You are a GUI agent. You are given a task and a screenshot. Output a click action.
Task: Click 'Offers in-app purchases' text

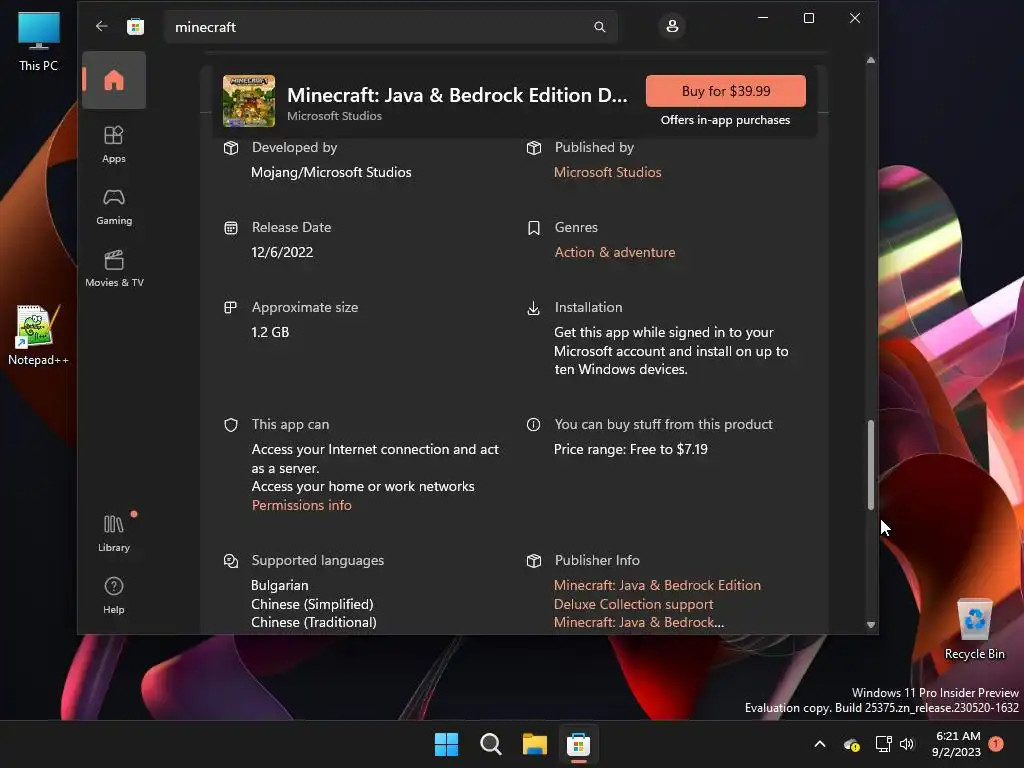725,120
